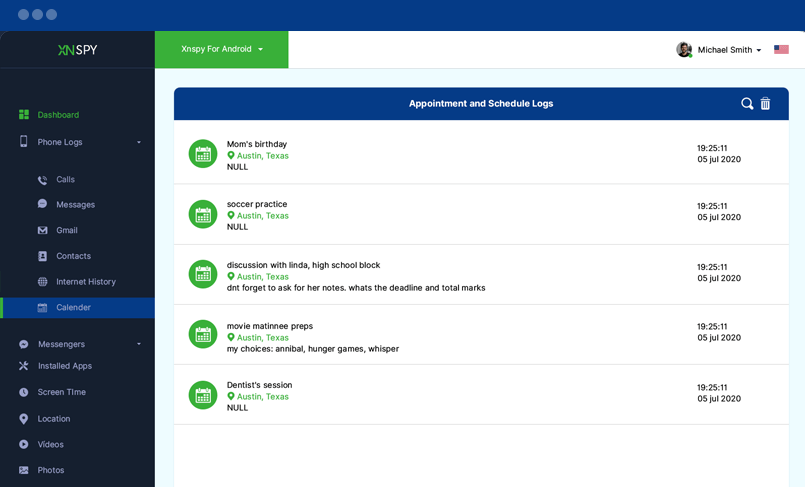Click calendar icon beside soccer practice
Viewport: 805px width, 487px height.
203,214
